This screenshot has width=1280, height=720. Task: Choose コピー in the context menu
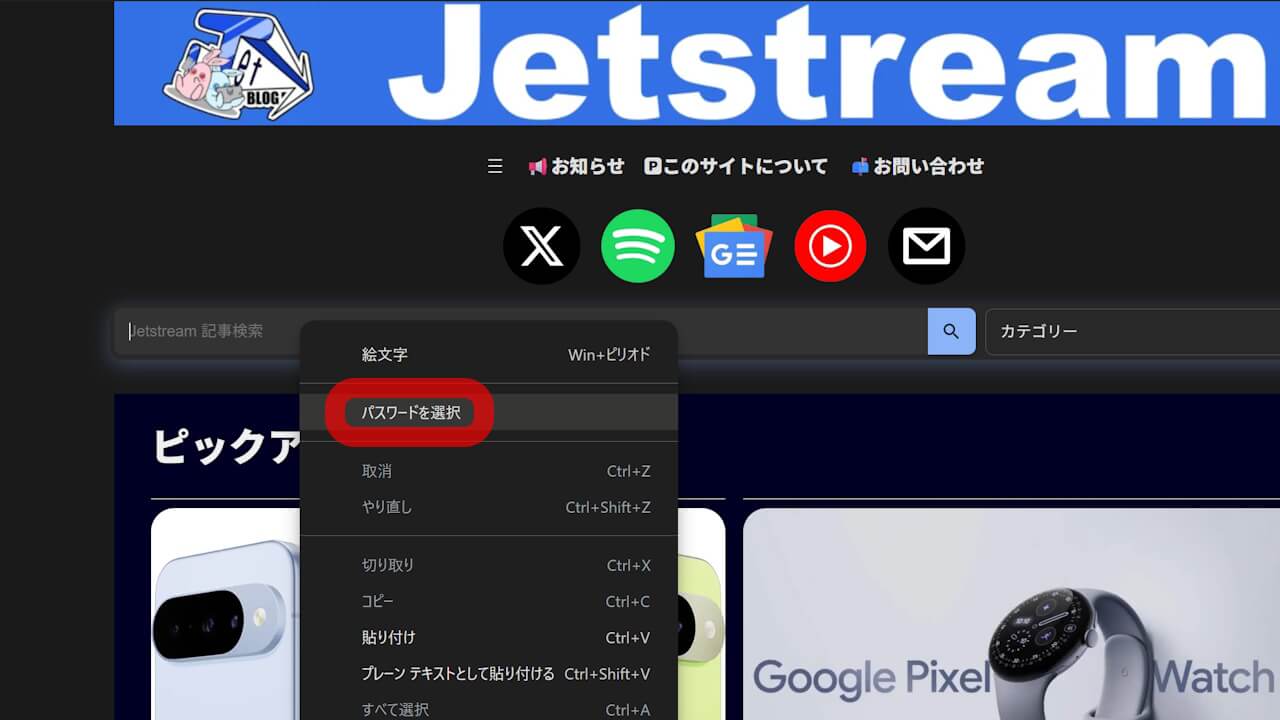click(489, 601)
